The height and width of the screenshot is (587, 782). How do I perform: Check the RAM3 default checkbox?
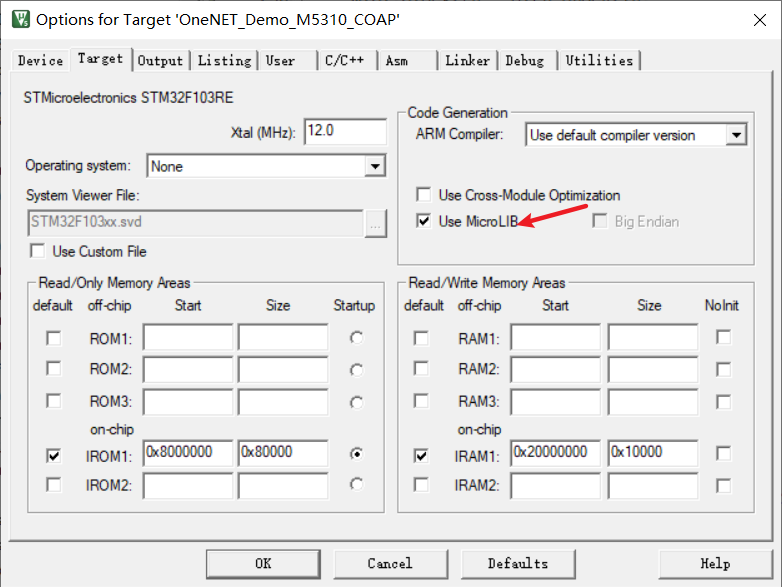(421, 401)
